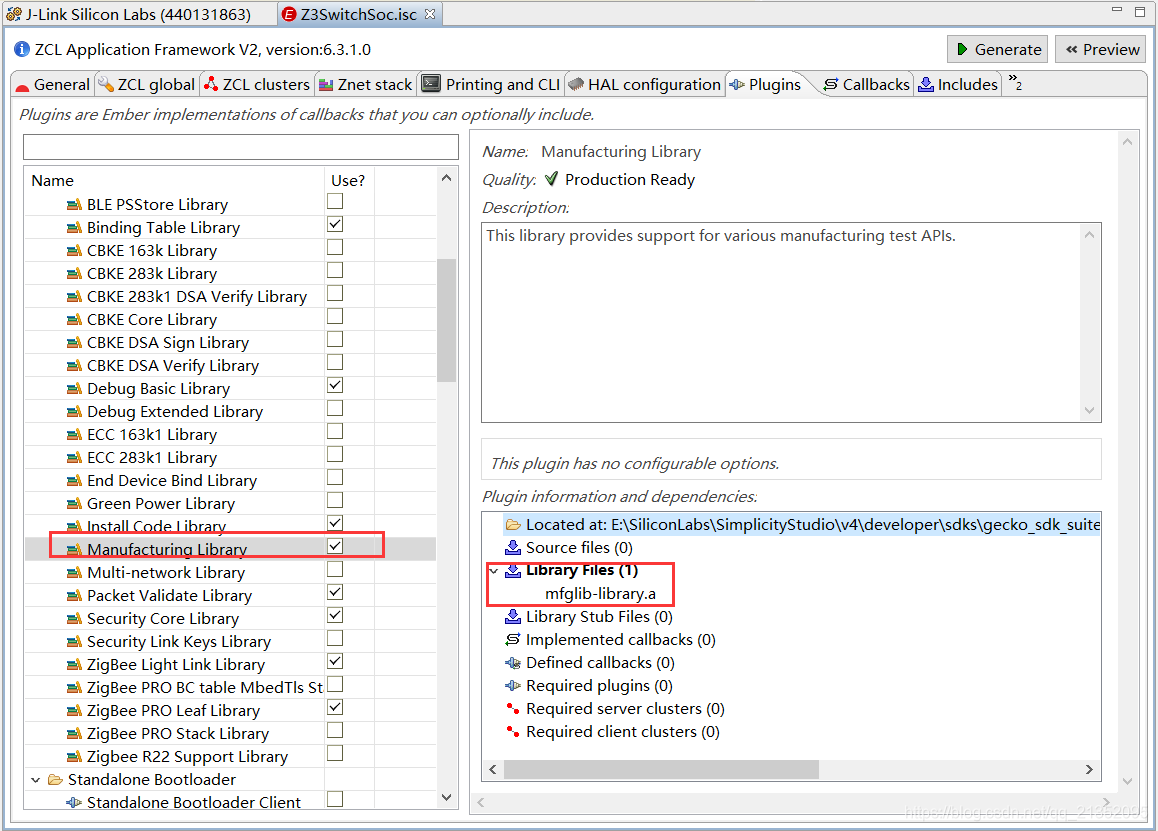Enable the CBKE 163k Library checkbox
Viewport: 1158px width, 831px height.
click(335, 247)
